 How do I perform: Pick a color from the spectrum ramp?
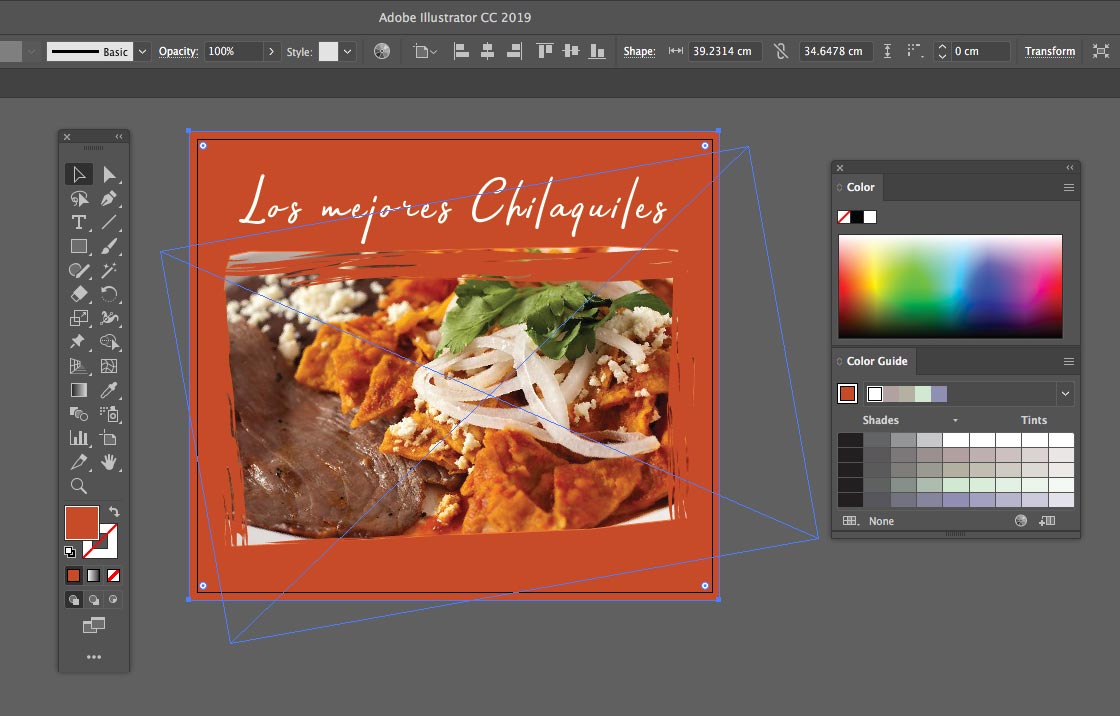click(950, 286)
